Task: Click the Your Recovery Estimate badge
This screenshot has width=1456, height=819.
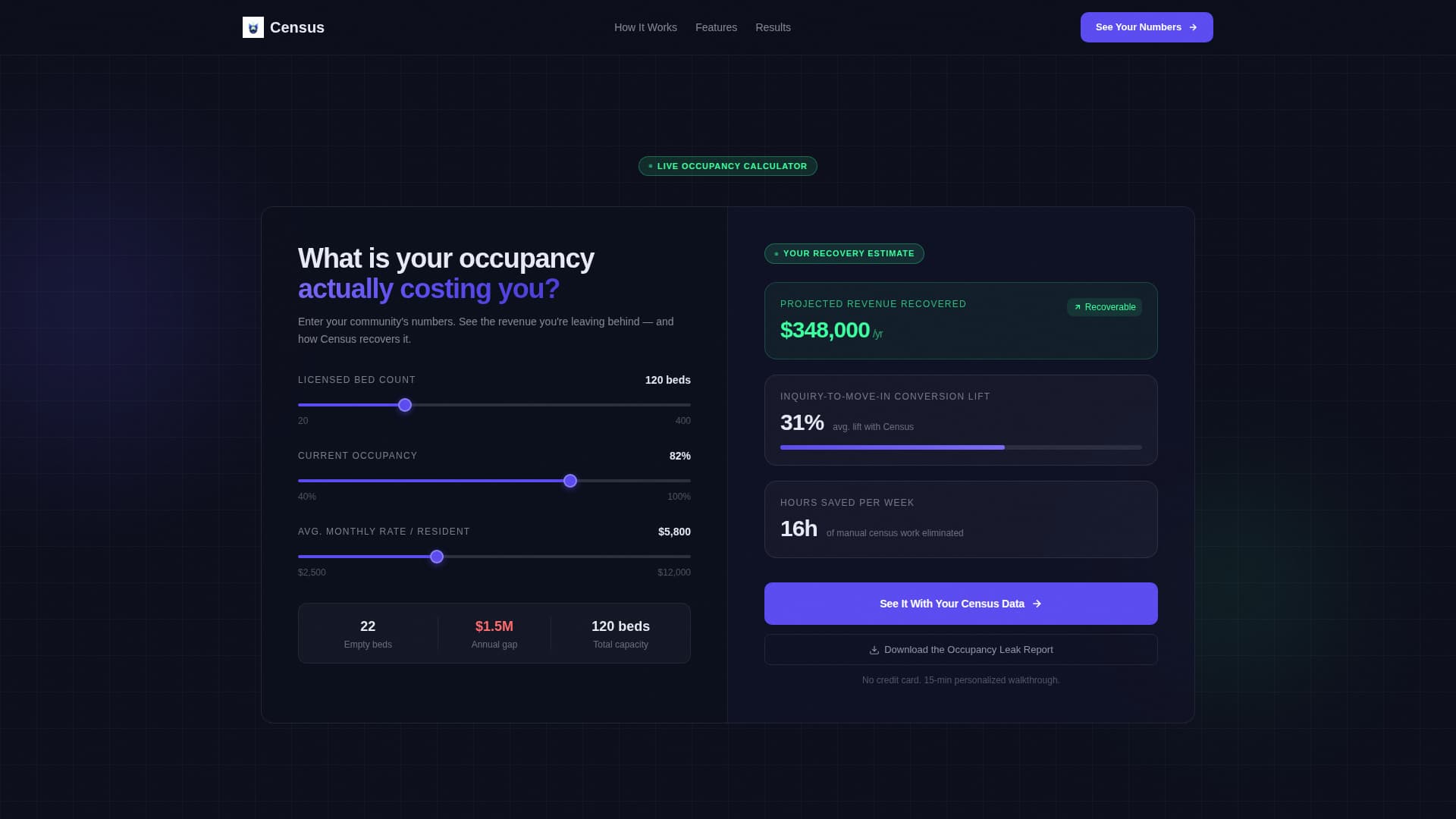Action: pos(844,253)
